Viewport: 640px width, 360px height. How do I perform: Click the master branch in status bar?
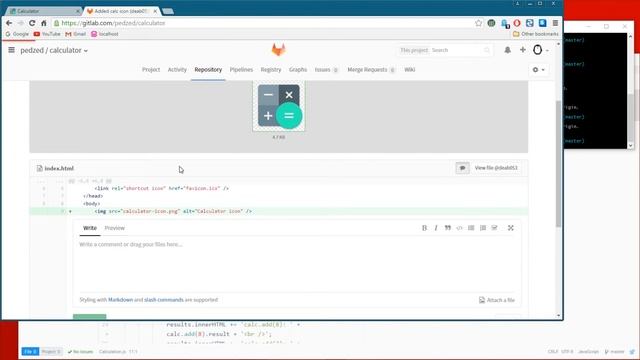pos(615,351)
